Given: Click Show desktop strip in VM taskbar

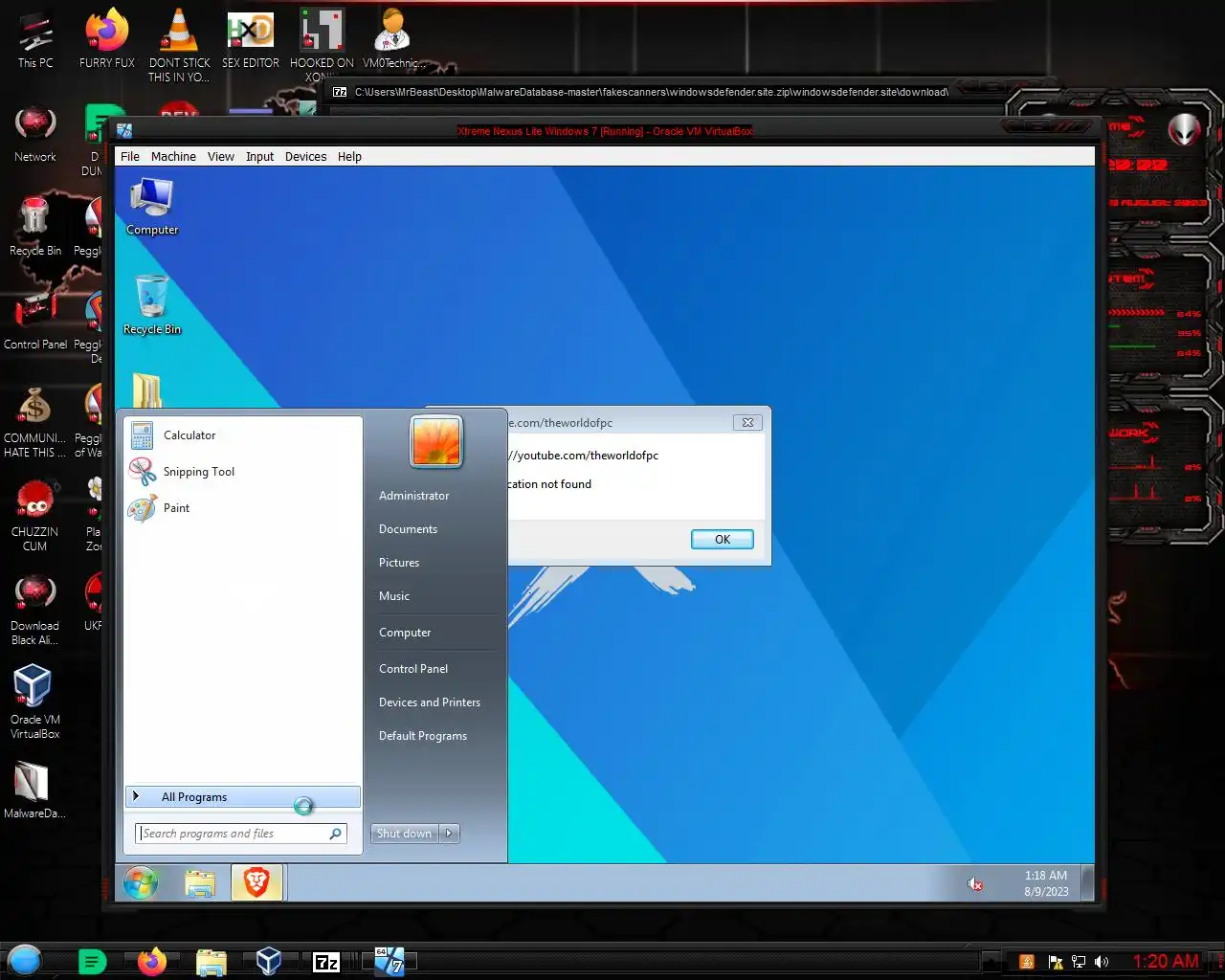Looking at the screenshot, I should [1087, 882].
